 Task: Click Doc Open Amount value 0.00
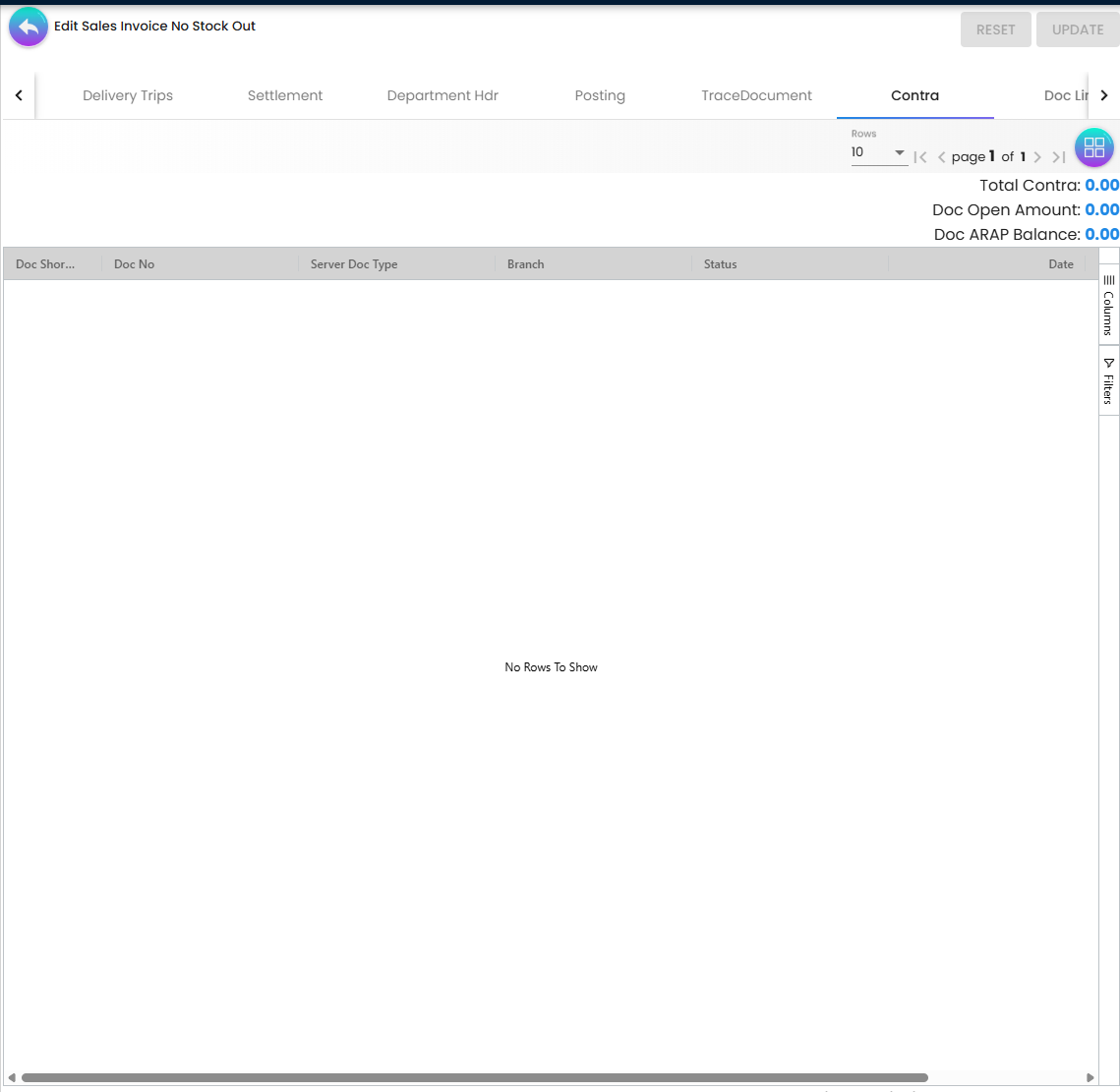[x=1101, y=209]
